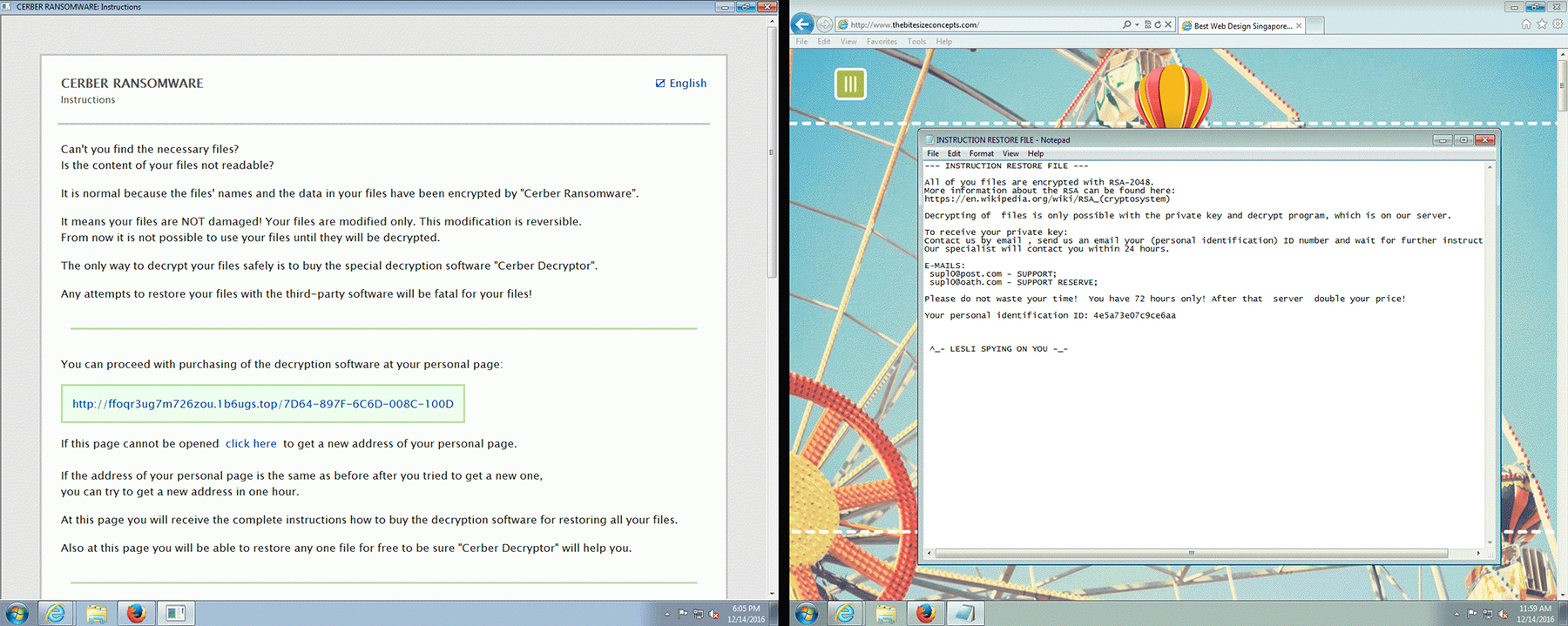Click the Firefox icon in the left taskbar
The width and height of the screenshot is (1568, 626).
136,614
